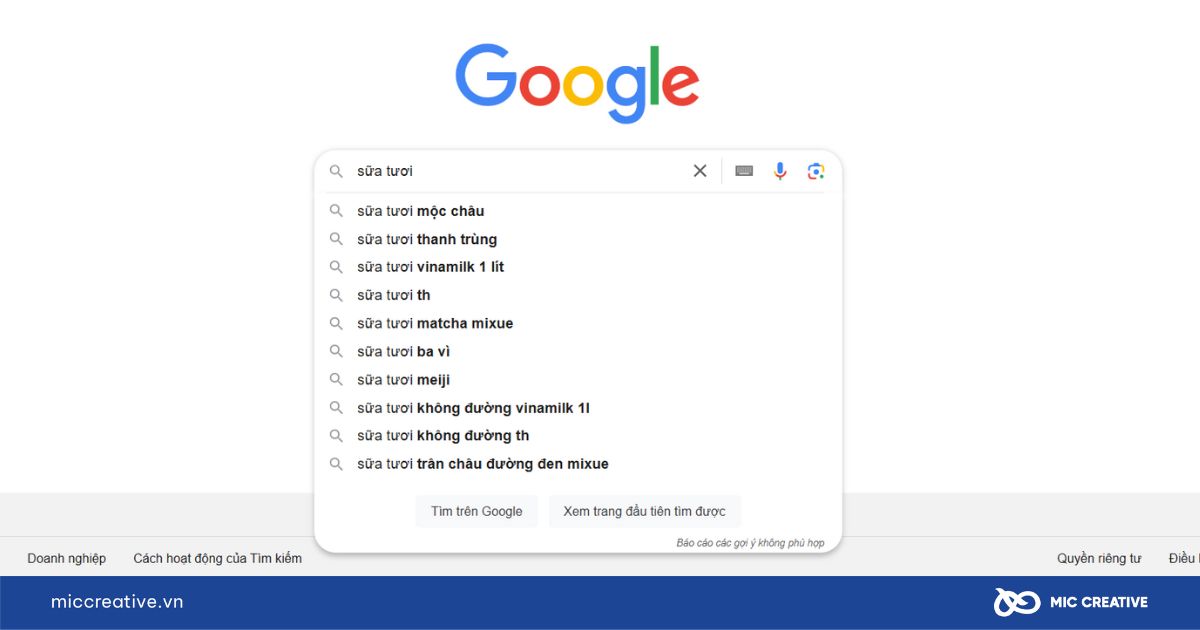Select suggestion 'sữa tươi thanh trùng'

coord(578,239)
